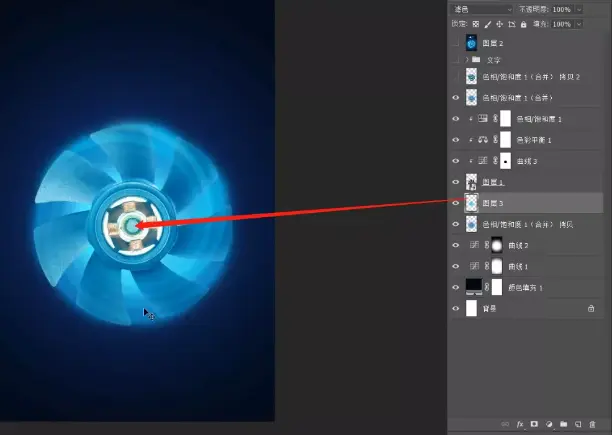This screenshot has width=612, height=435.
Task: Toggle visibility of the 曲线 1 layer
Action: [455, 266]
